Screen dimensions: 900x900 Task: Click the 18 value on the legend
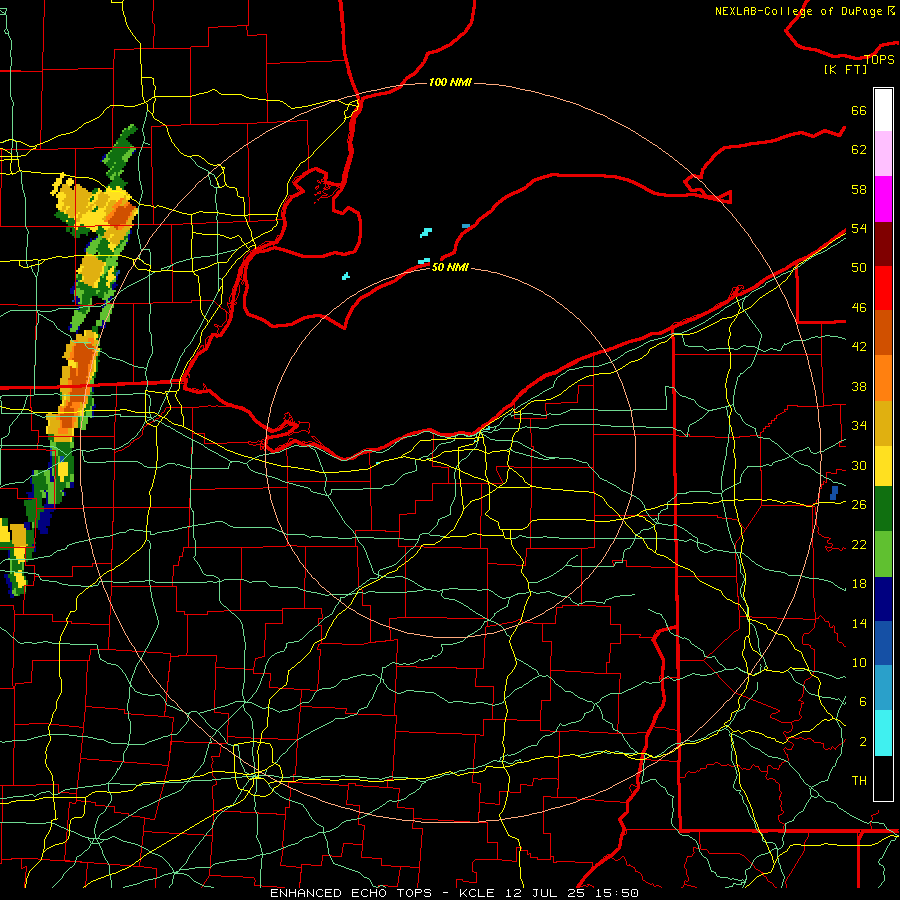click(859, 584)
